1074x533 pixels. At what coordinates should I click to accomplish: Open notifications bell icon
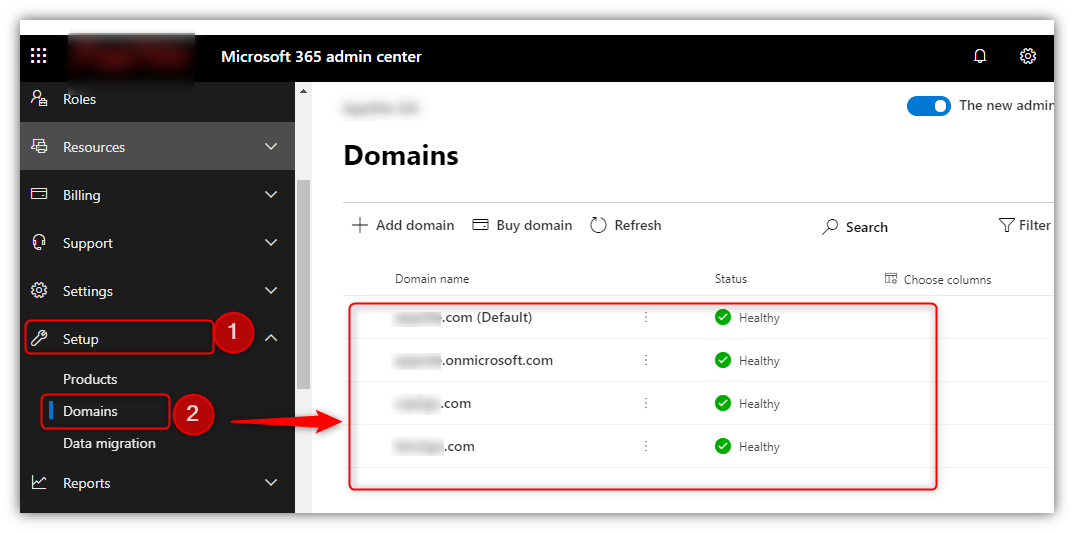tap(980, 56)
